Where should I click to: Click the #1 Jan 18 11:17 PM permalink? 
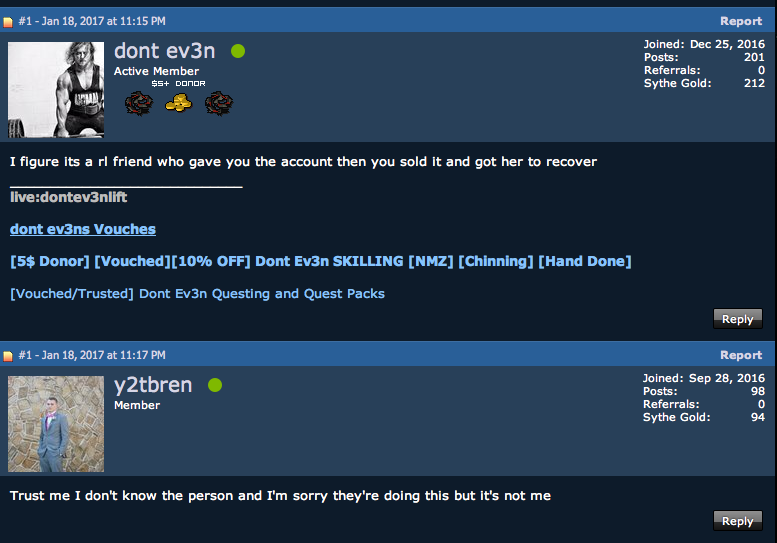92,355
